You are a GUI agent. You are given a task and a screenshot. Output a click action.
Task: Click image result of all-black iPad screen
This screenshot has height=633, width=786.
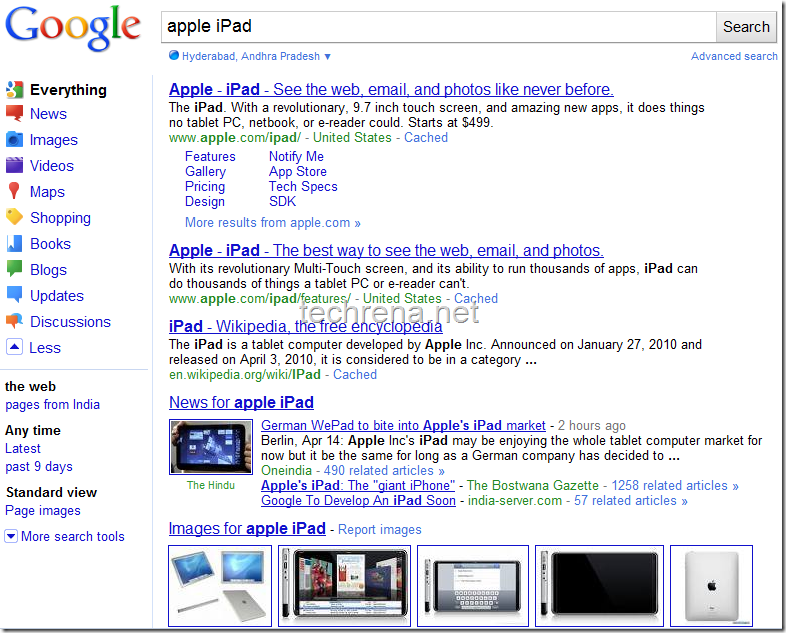600,586
